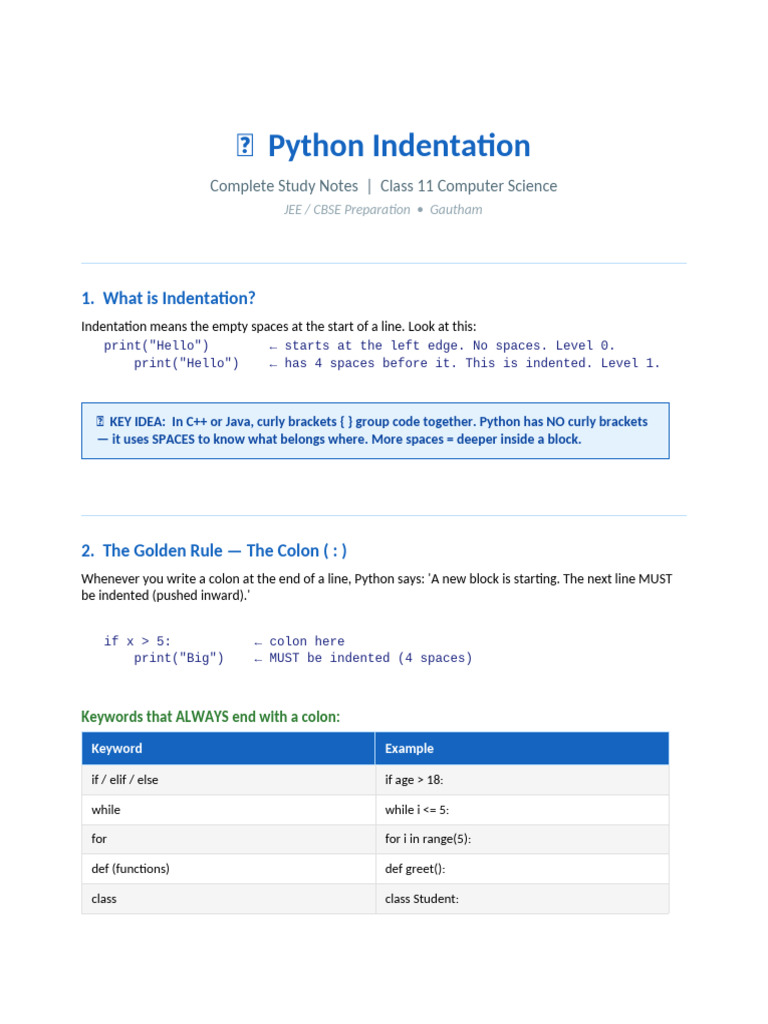Screen dimensions: 768x1024
Task: Click the indented print("Hello") code line
Action: click(186, 364)
